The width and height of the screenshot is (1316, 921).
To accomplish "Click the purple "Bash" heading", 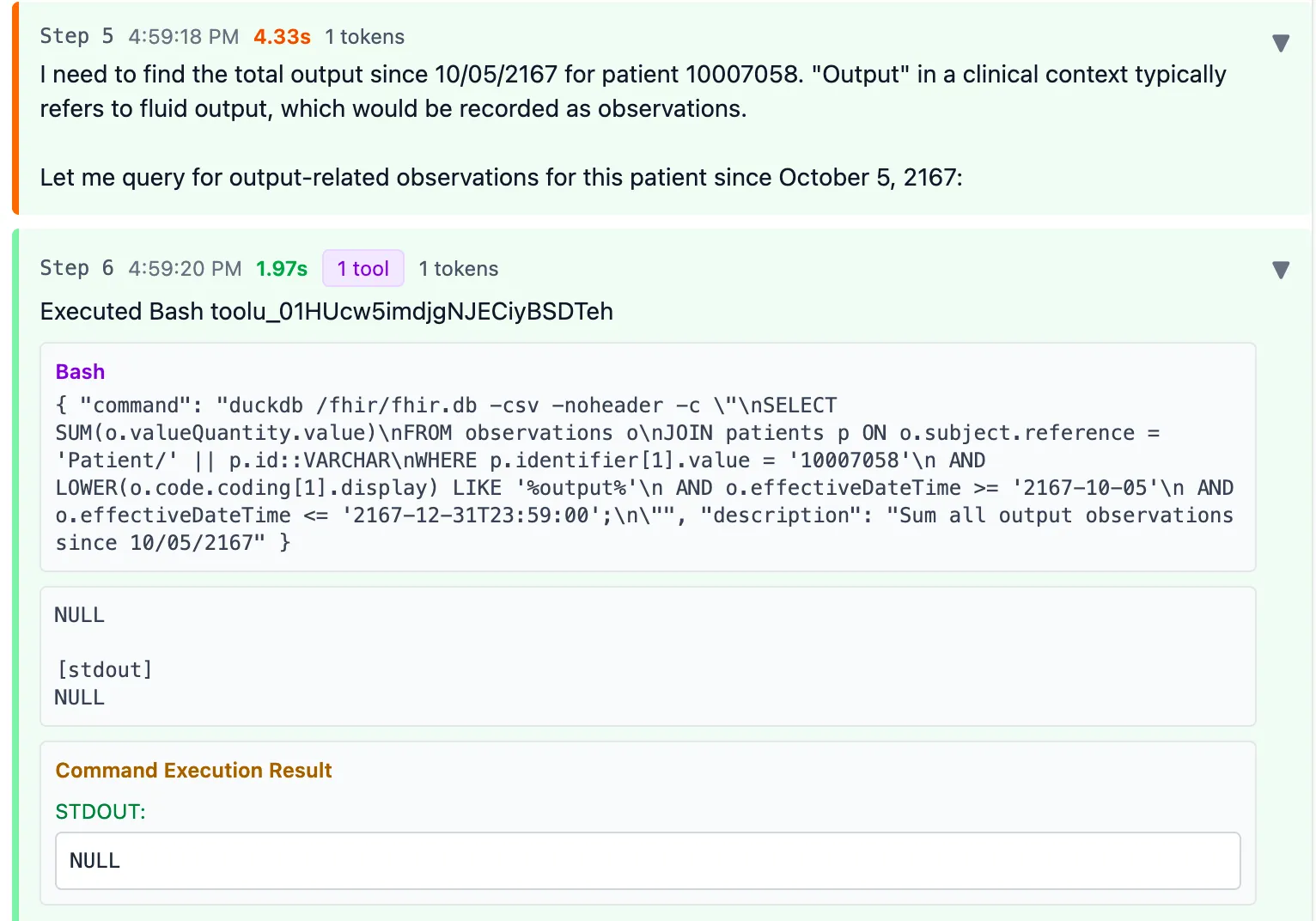I will click(80, 372).
